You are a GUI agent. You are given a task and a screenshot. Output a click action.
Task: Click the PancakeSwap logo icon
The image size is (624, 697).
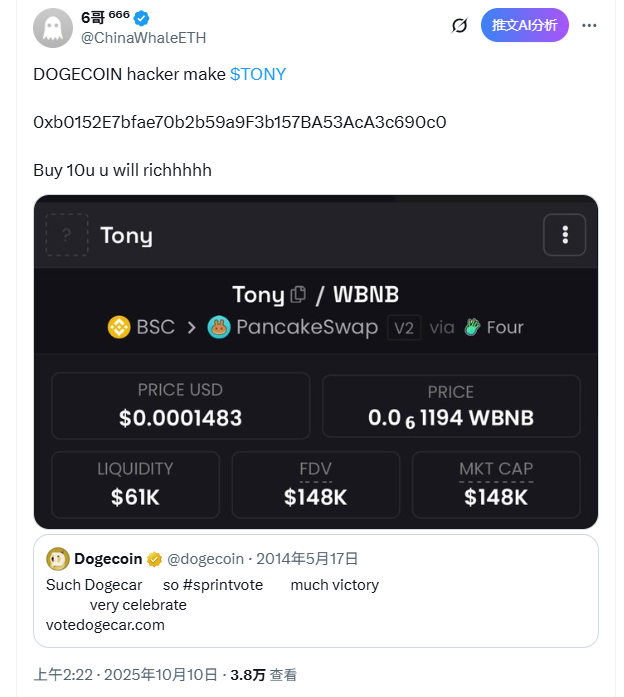[219, 327]
